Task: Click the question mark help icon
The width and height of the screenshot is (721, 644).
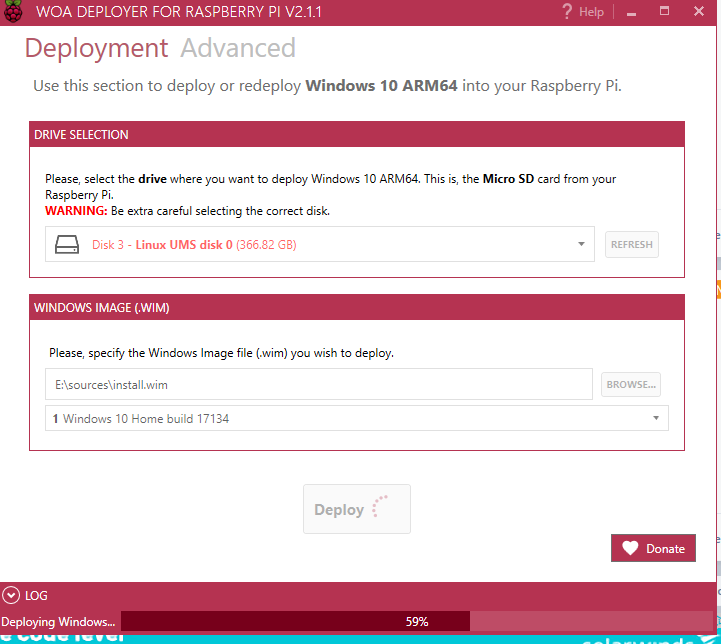Action: tap(567, 11)
